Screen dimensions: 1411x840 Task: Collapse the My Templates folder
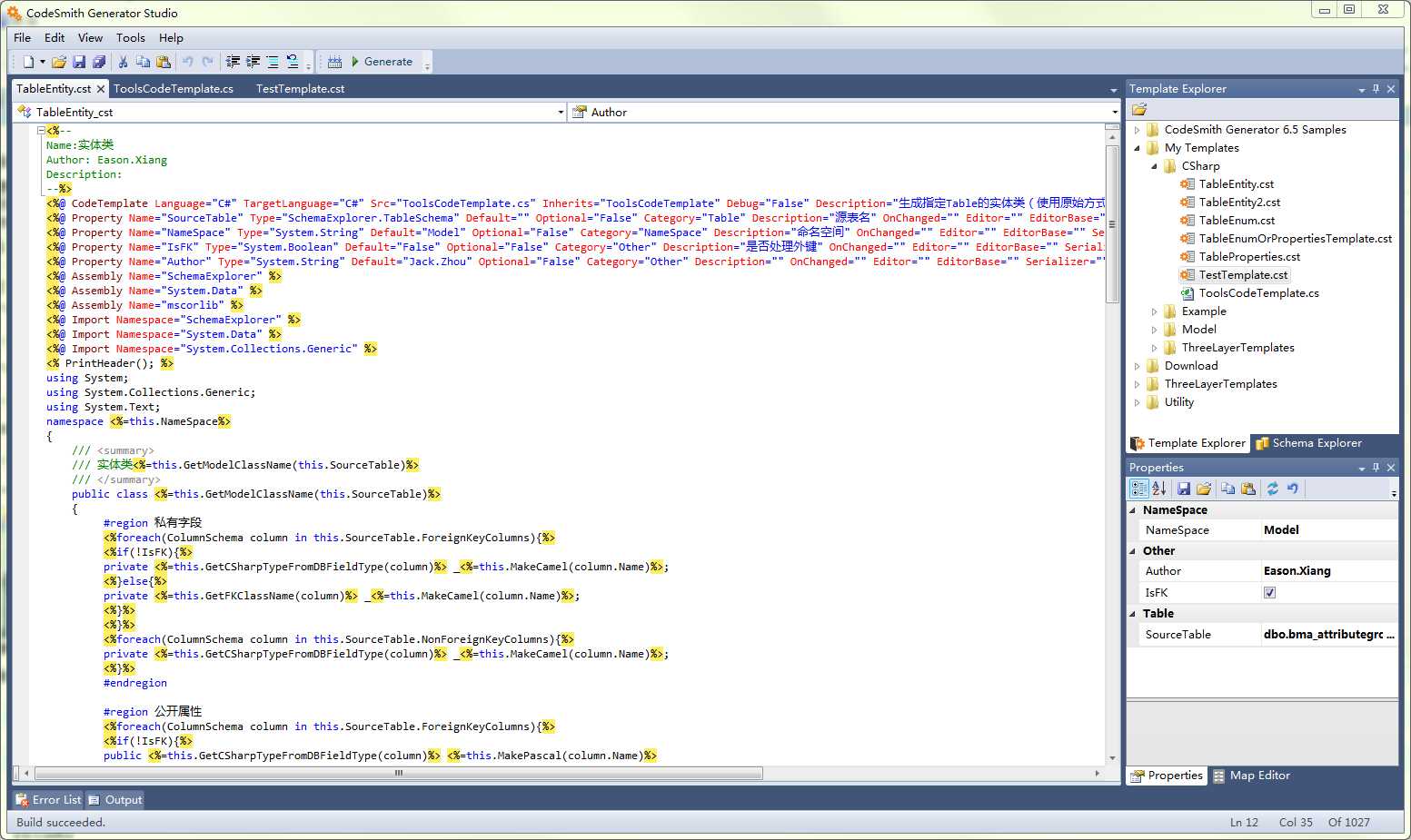(x=1137, y=148)
